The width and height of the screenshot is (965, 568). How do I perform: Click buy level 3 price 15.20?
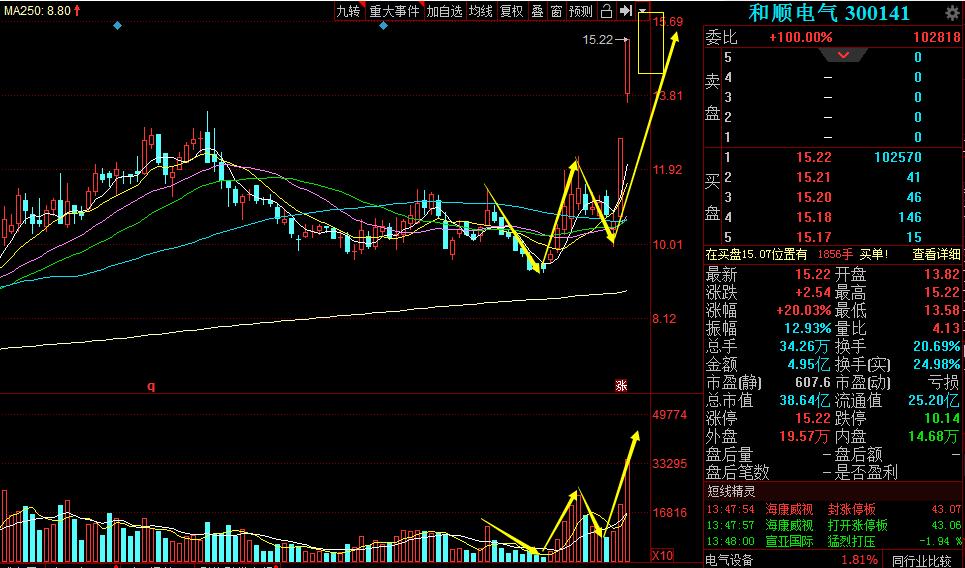pyautogui.click(x=814, y=198)
